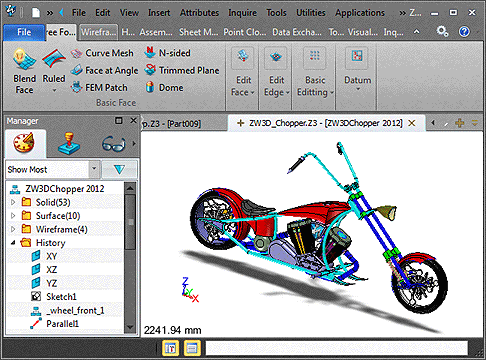Switch to the Sheet Metal ribbon tab
Viewport: 486px width, 360px height.
tap(198, 32)
